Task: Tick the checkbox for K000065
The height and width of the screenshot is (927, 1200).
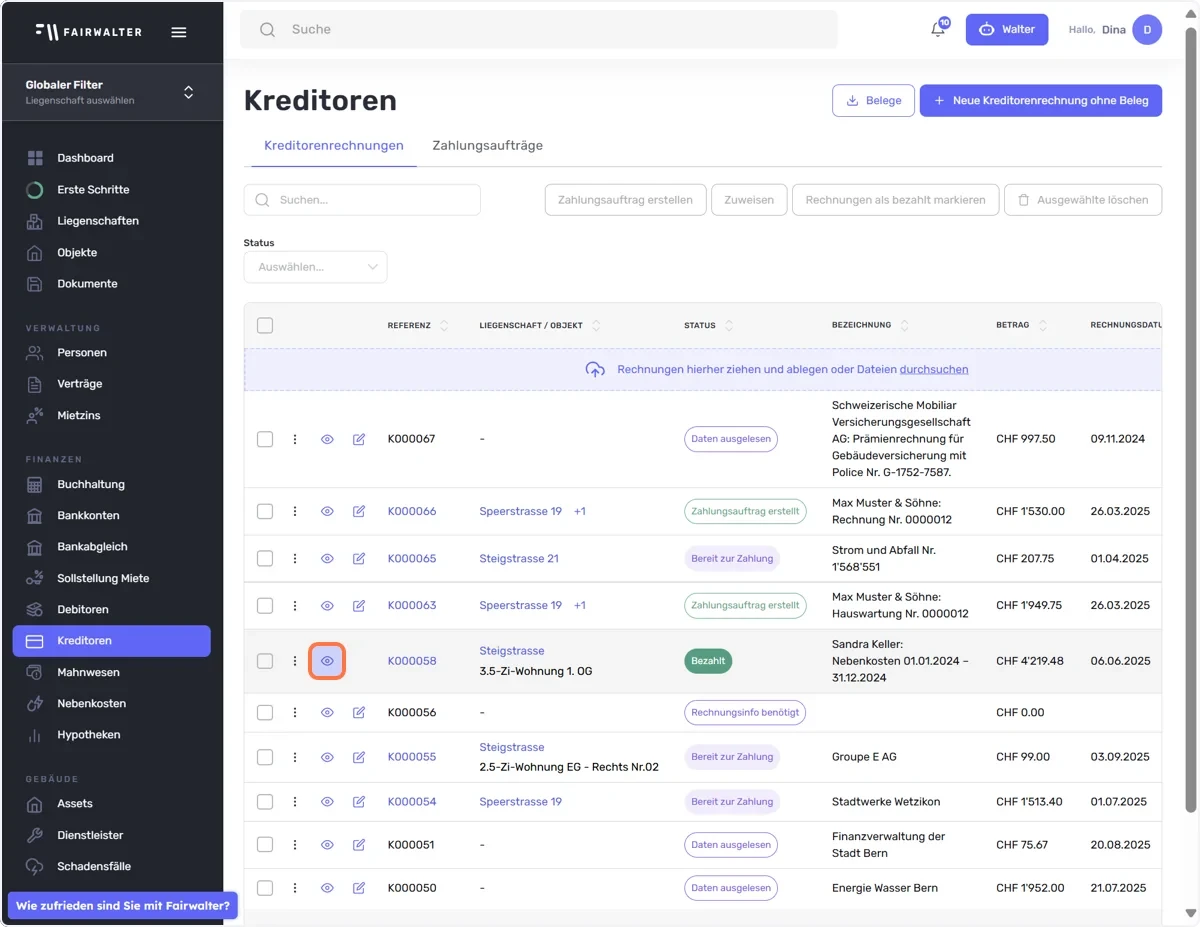Action: (265, 558)
